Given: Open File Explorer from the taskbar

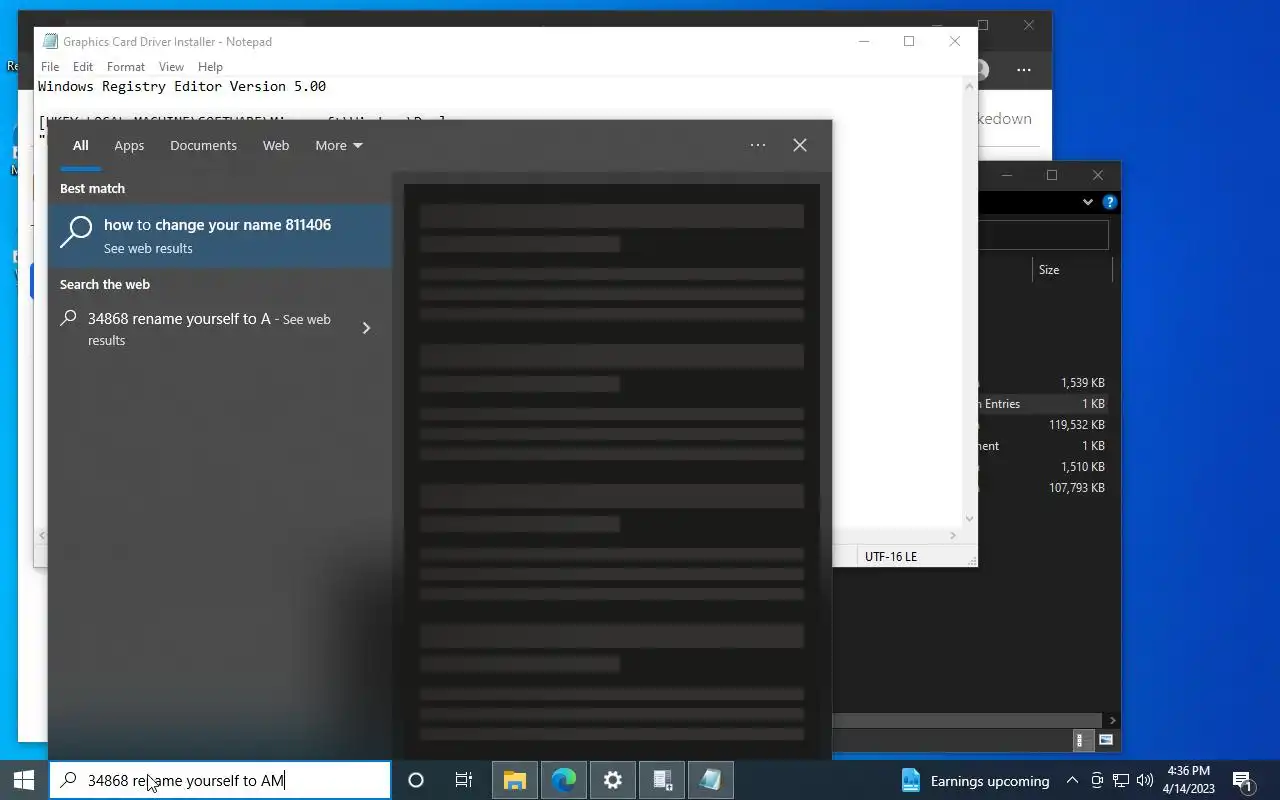Looking at the screenshot, I should [x=514, y=780].
